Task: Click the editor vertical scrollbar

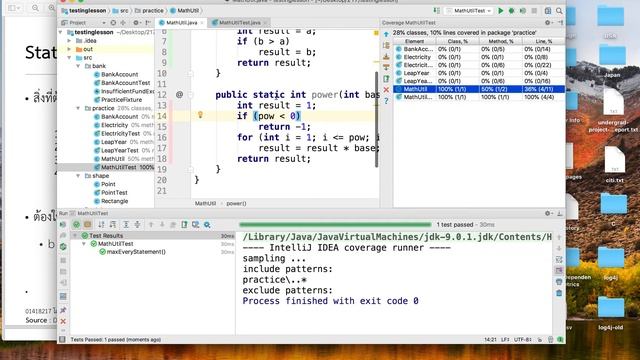Action: (x=376, y=119)
